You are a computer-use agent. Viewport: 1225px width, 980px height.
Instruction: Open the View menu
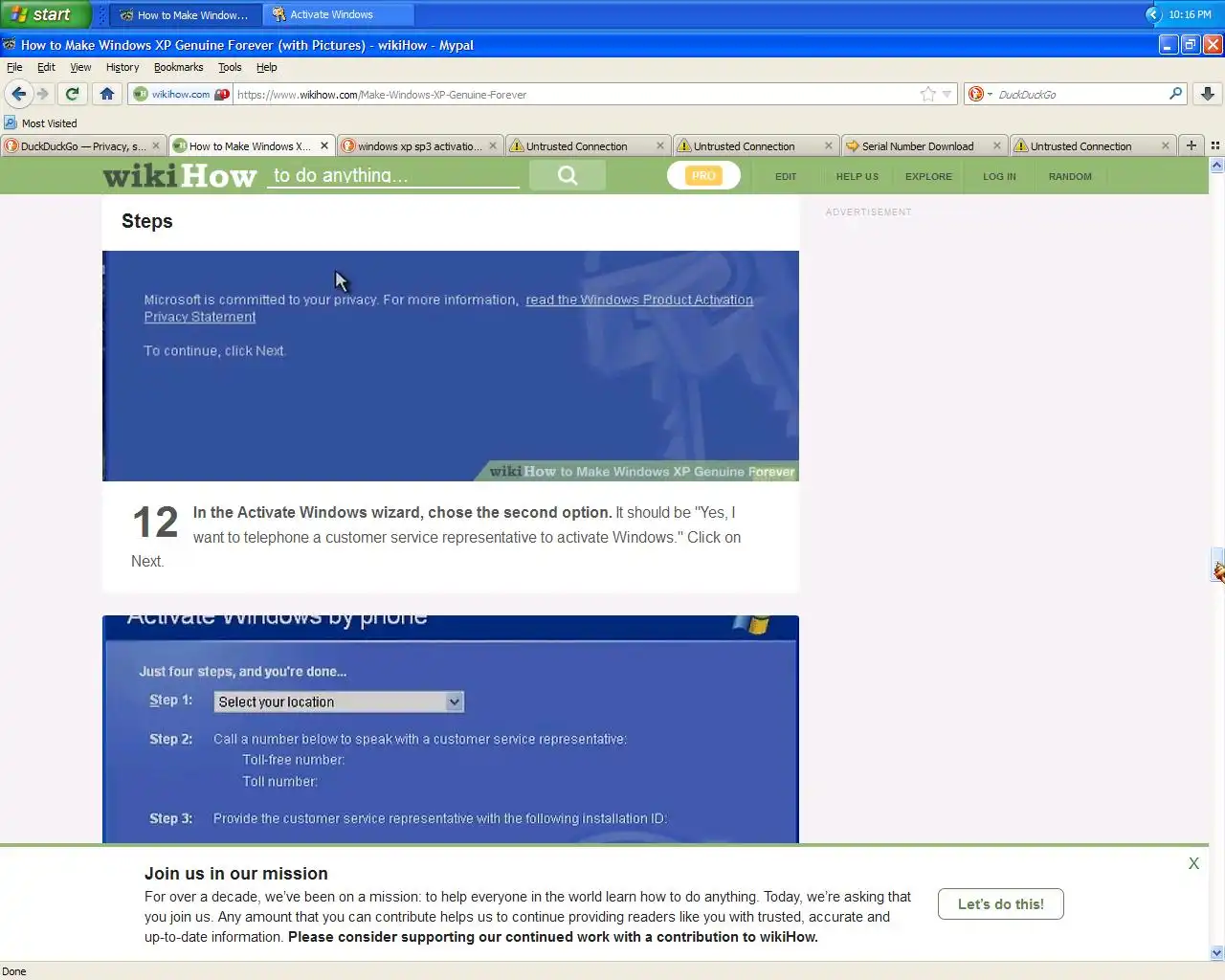[x=80, y=67]
